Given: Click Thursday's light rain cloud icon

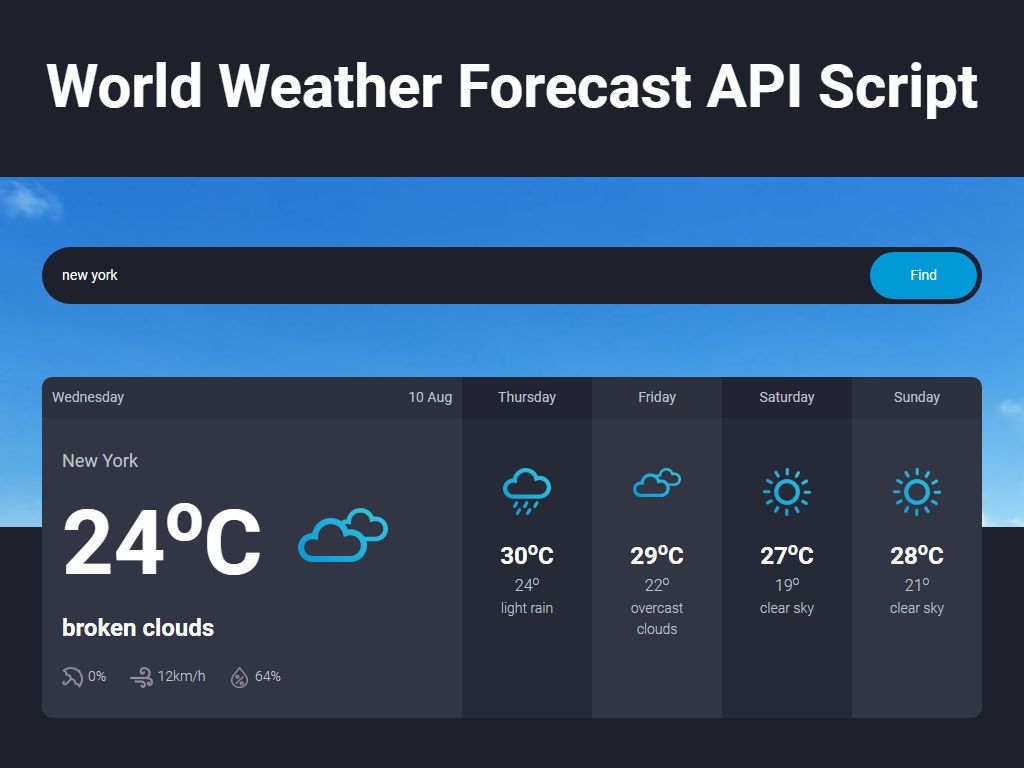Looking at the screenshot, I should (527, 490).
